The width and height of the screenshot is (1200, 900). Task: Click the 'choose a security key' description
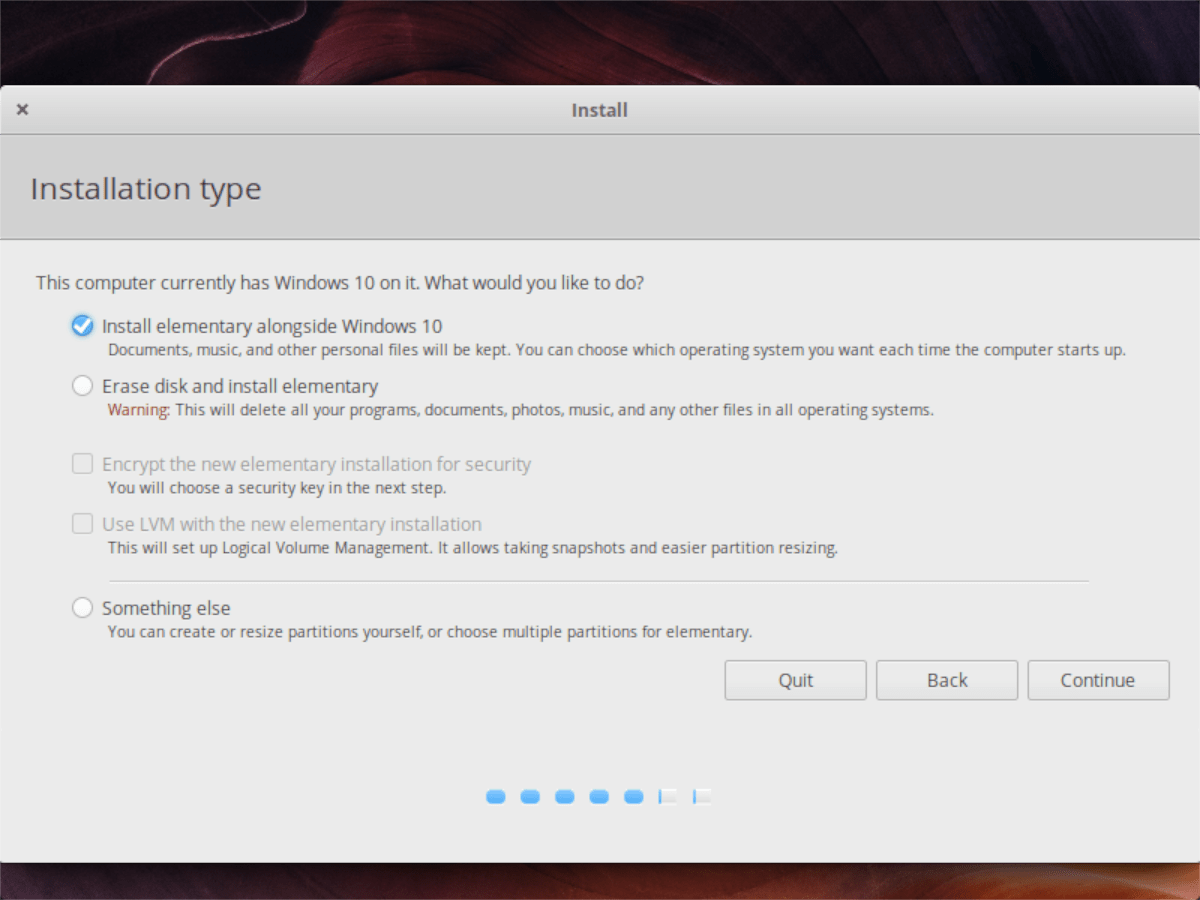click(x=277, y=488)
